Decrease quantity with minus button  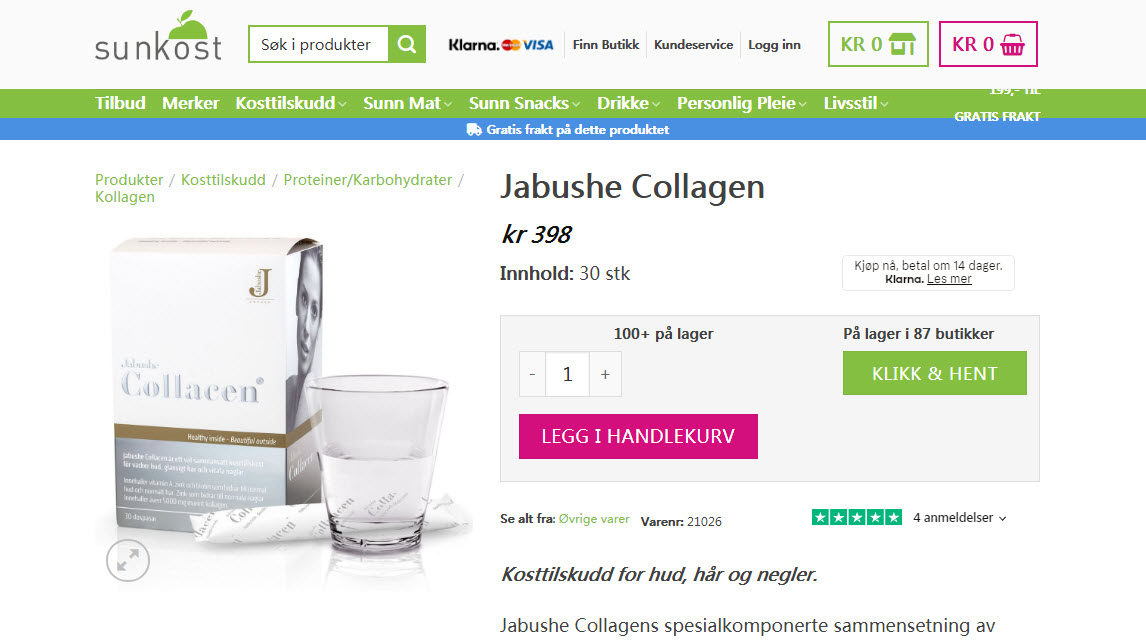pos(532,374)
